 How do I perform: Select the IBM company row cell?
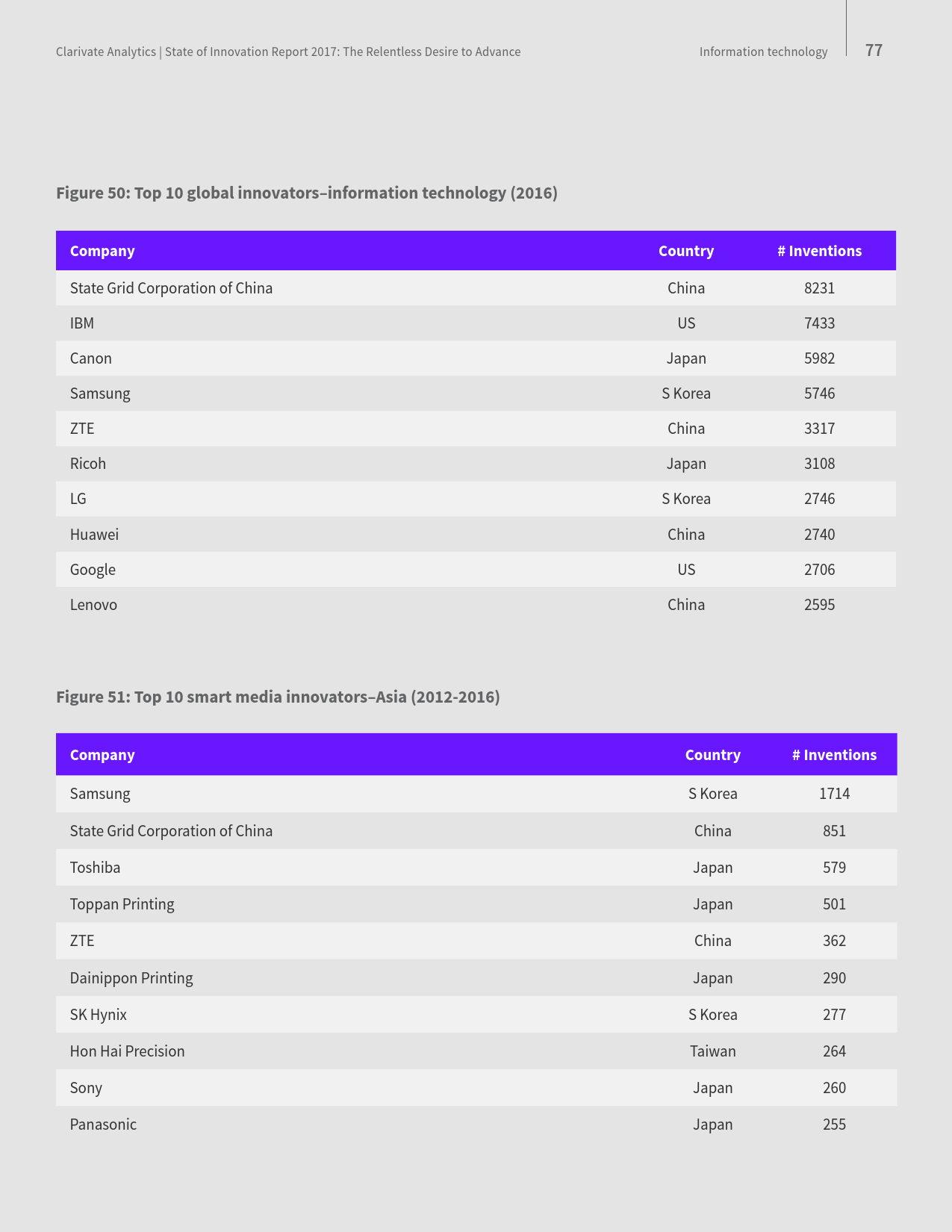[82, 323]
